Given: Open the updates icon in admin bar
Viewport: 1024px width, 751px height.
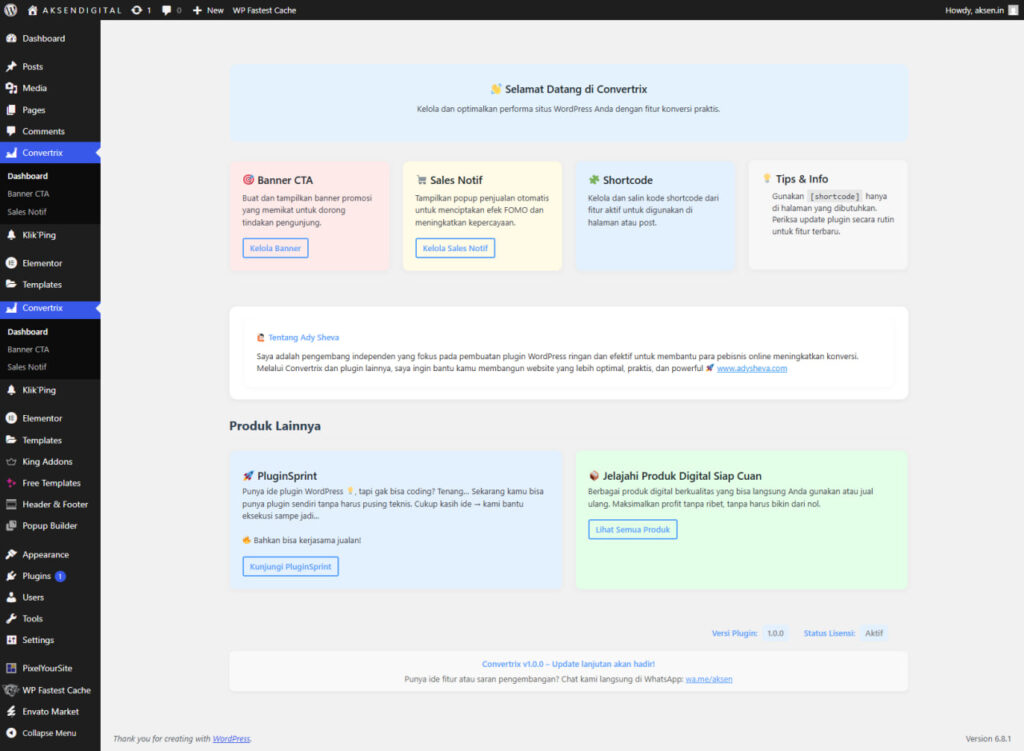Looking at the screenshot, I should tap(136, 10).
